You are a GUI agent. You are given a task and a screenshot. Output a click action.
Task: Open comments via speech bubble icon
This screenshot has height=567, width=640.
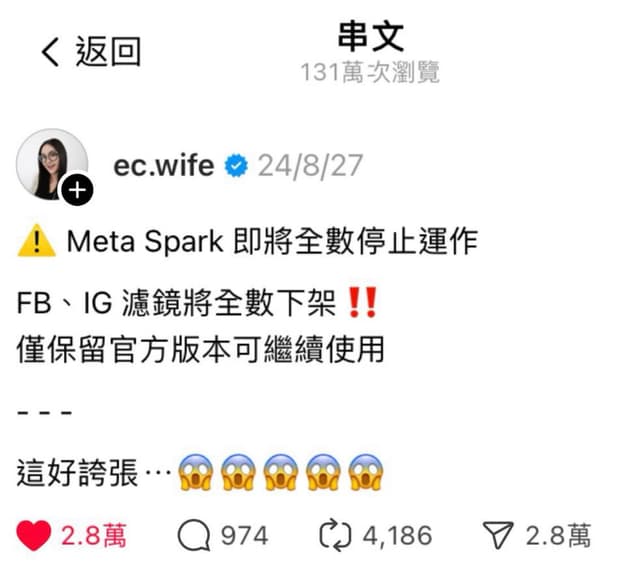[x=194, y=535]
